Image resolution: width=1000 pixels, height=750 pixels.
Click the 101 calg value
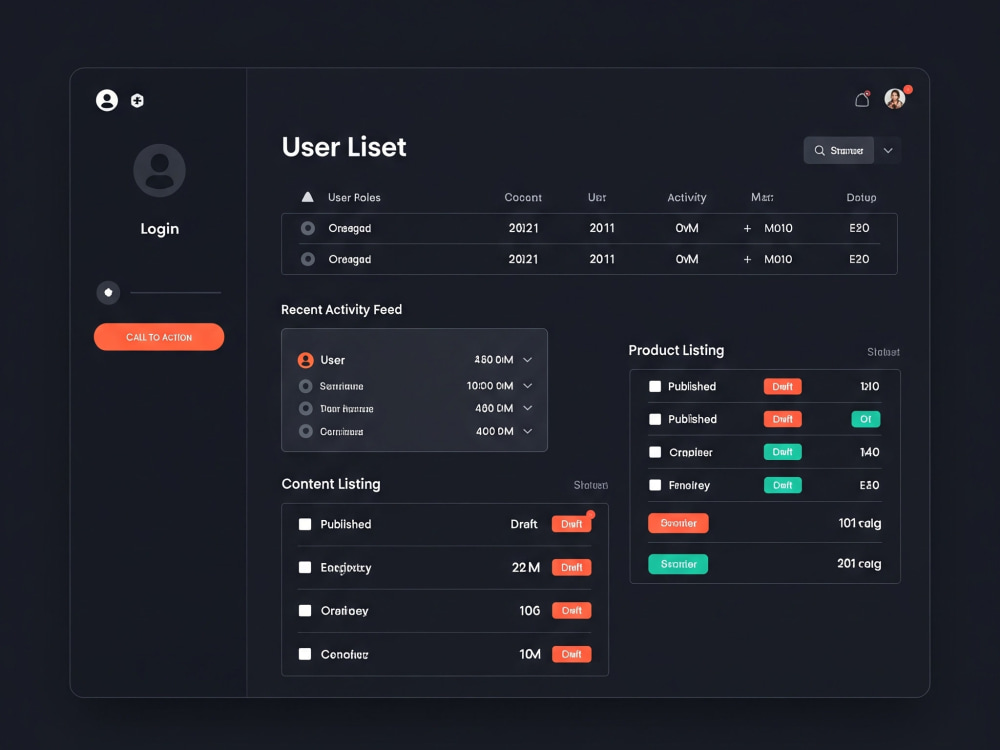click(860, 524)
